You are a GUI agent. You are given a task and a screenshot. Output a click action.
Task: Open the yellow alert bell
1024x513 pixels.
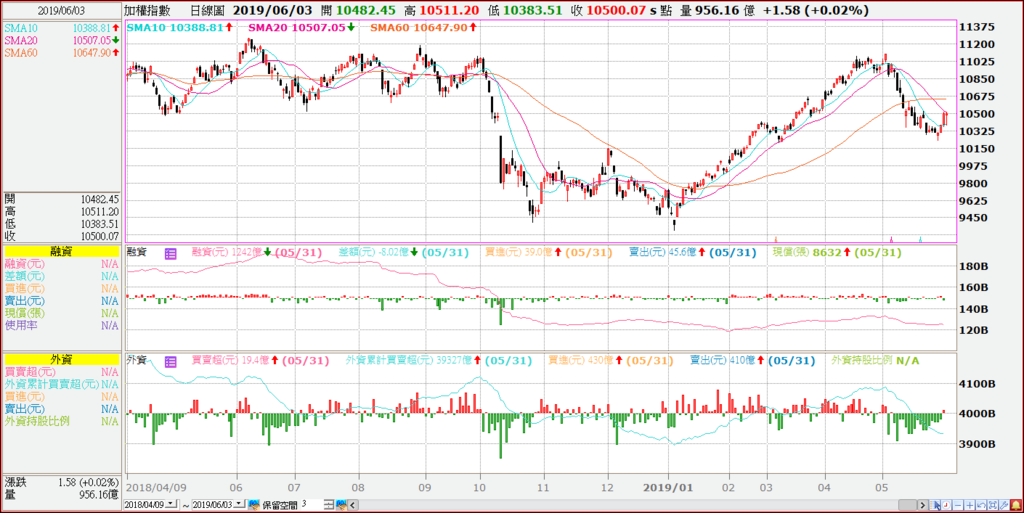(x=1016, y=505)
